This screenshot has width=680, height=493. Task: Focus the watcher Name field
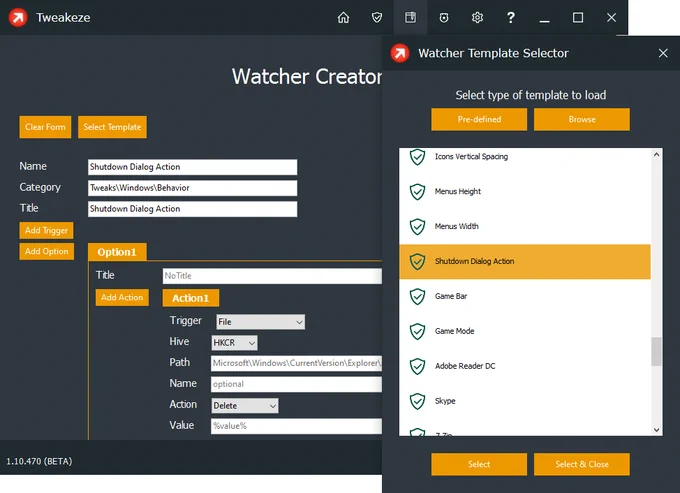193,167
